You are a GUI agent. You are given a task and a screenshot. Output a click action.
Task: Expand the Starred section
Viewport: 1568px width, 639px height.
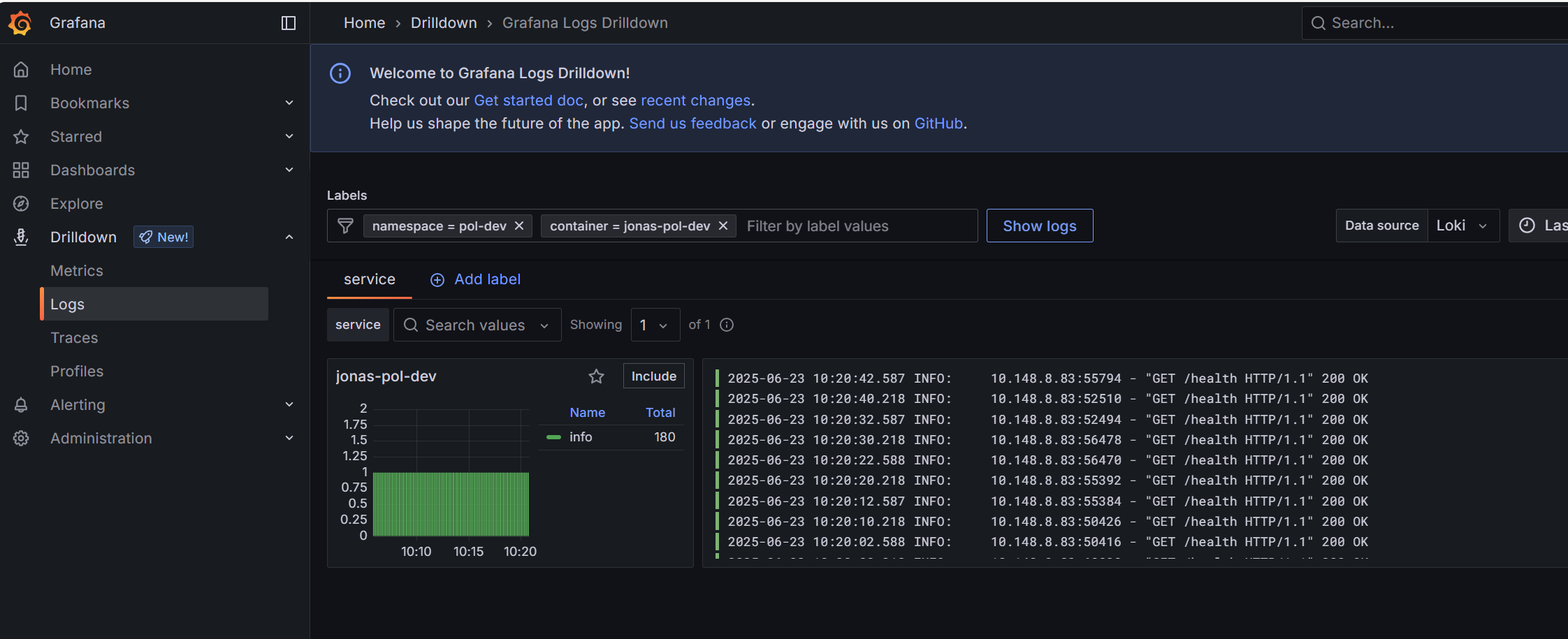289,137
